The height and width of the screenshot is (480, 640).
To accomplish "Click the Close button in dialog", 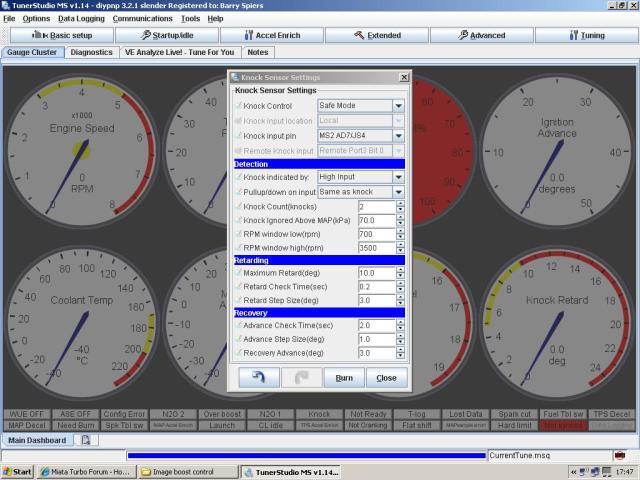I will click(386, 378).
